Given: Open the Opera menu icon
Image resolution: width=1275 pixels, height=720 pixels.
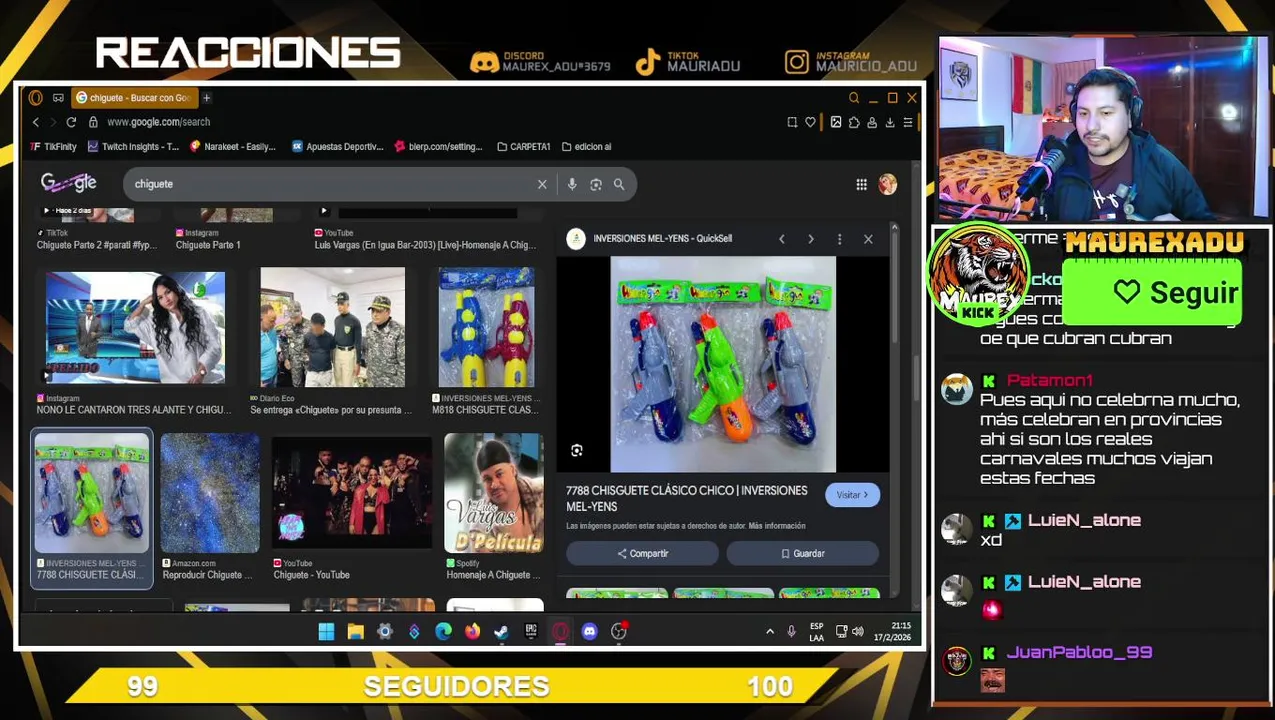Looking at the screenshot, I should point(36,98).
